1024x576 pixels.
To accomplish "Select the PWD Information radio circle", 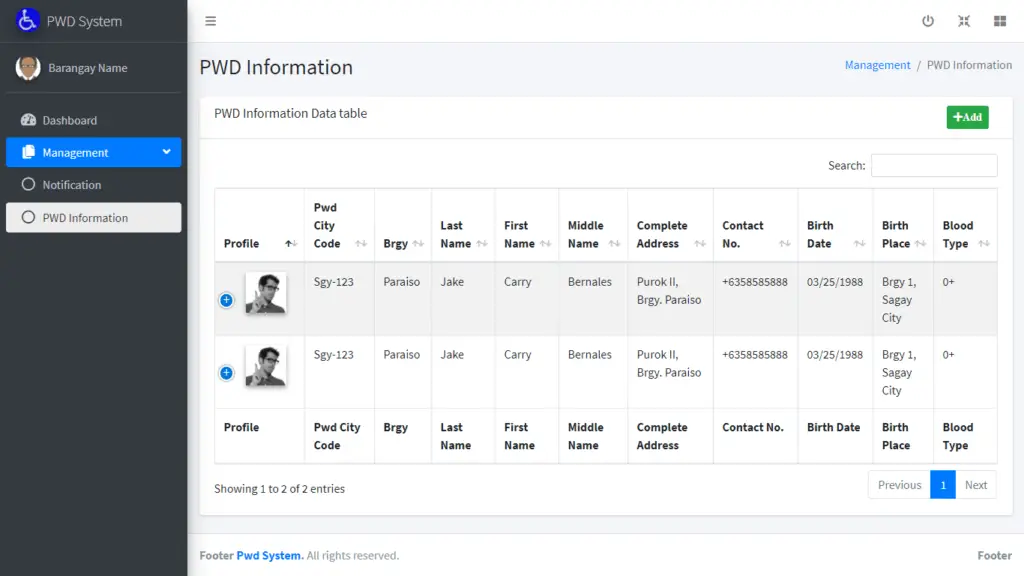I will click(x=28, y=217).
